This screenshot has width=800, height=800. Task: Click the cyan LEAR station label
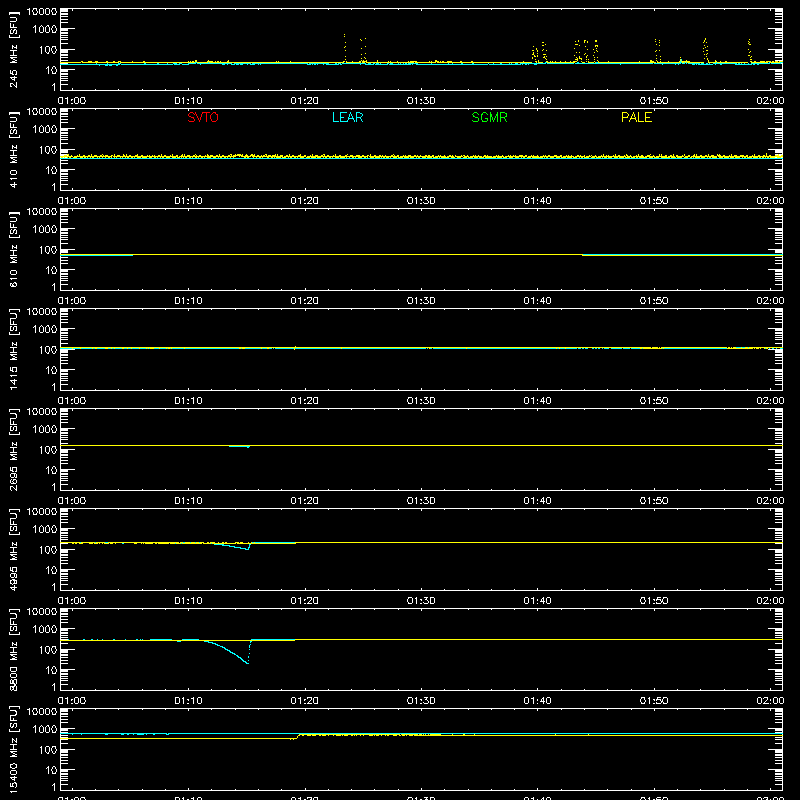(x=347, y=117)
